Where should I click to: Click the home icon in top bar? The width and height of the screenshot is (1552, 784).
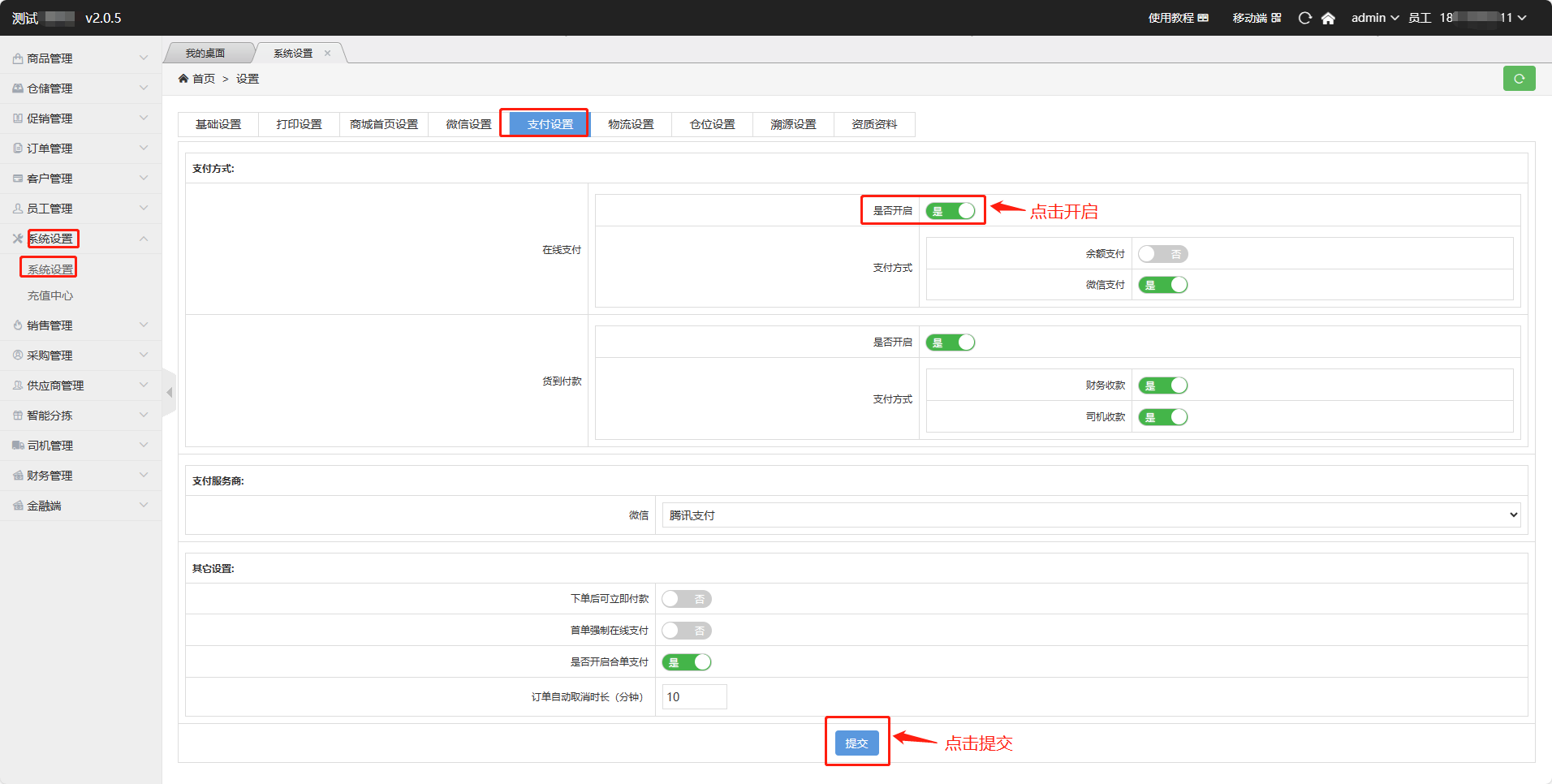1328,18
